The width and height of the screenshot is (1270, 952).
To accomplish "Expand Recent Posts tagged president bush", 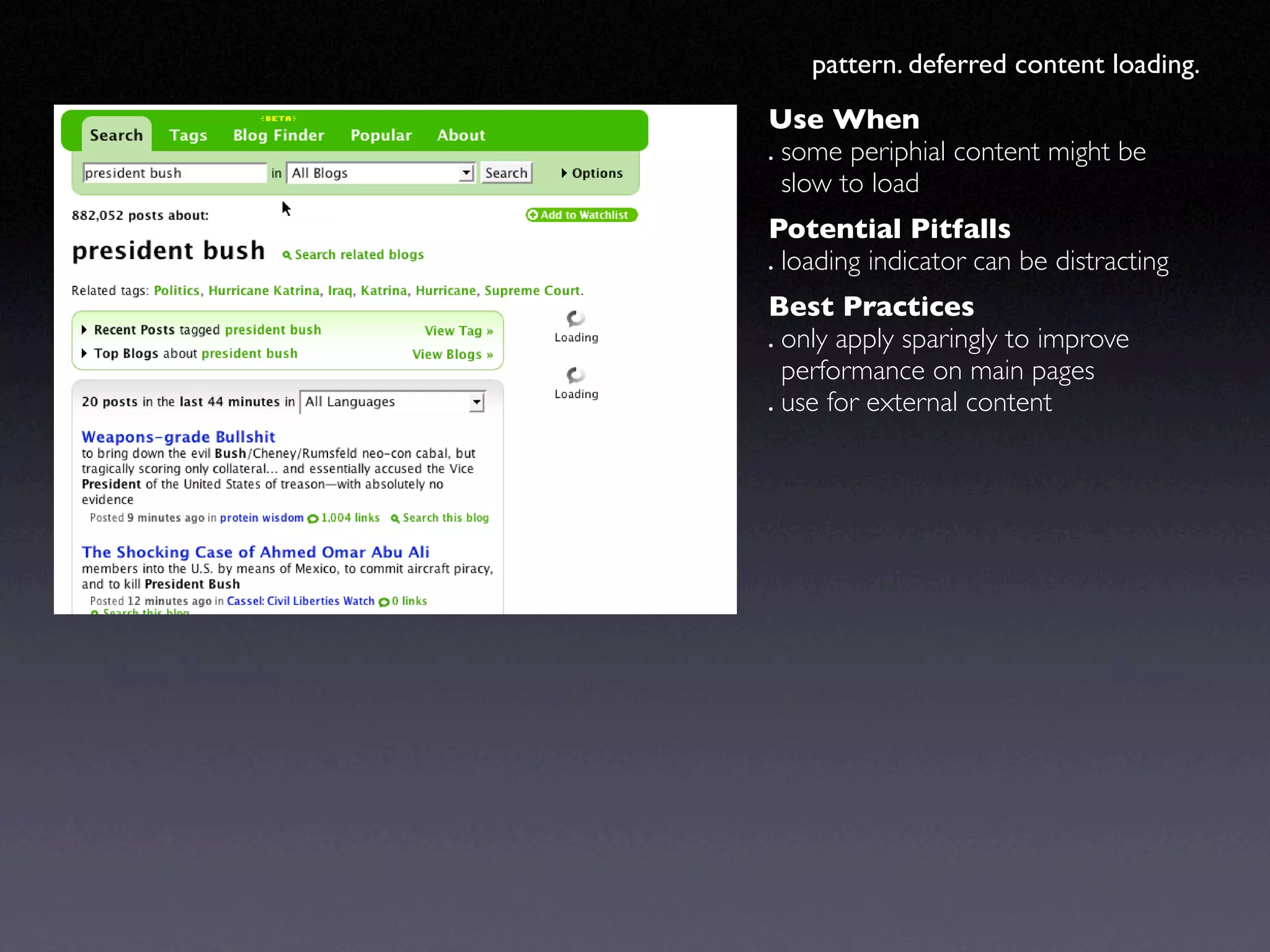I will 84,330.
